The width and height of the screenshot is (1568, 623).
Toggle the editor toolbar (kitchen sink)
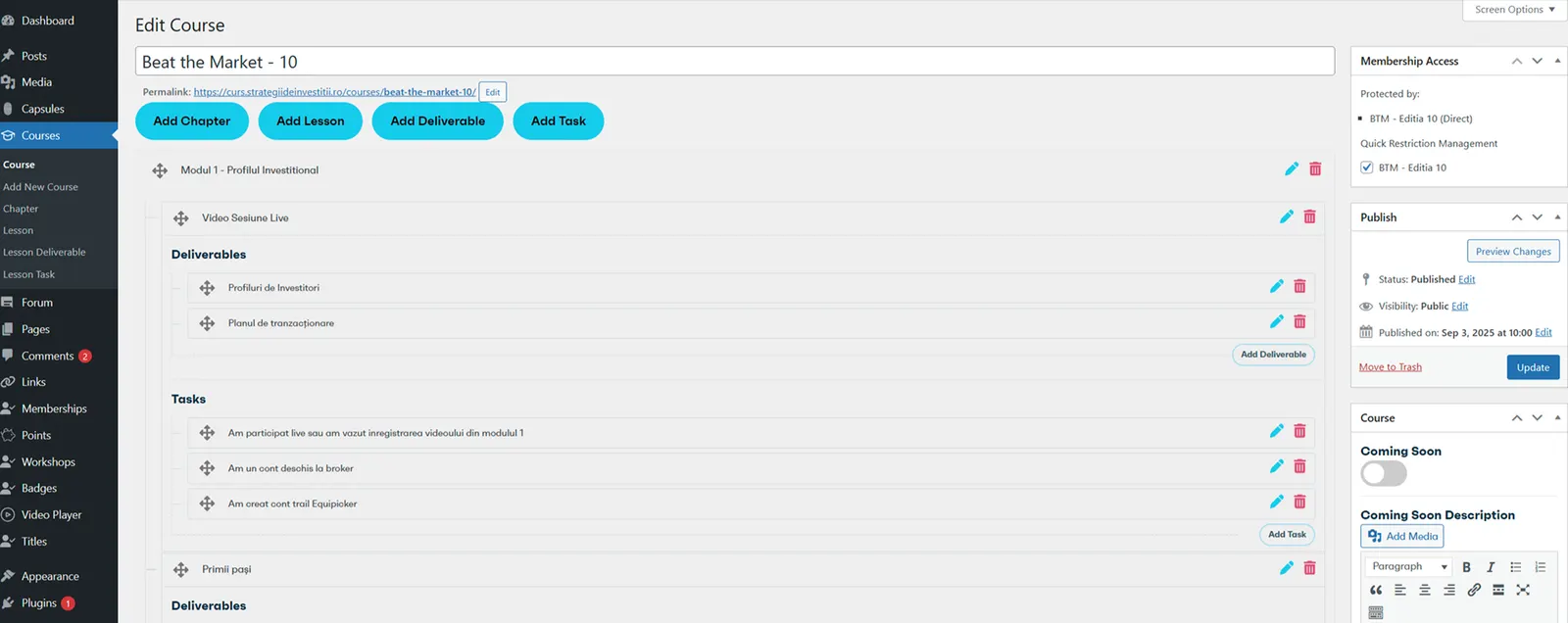(1376, 612)
